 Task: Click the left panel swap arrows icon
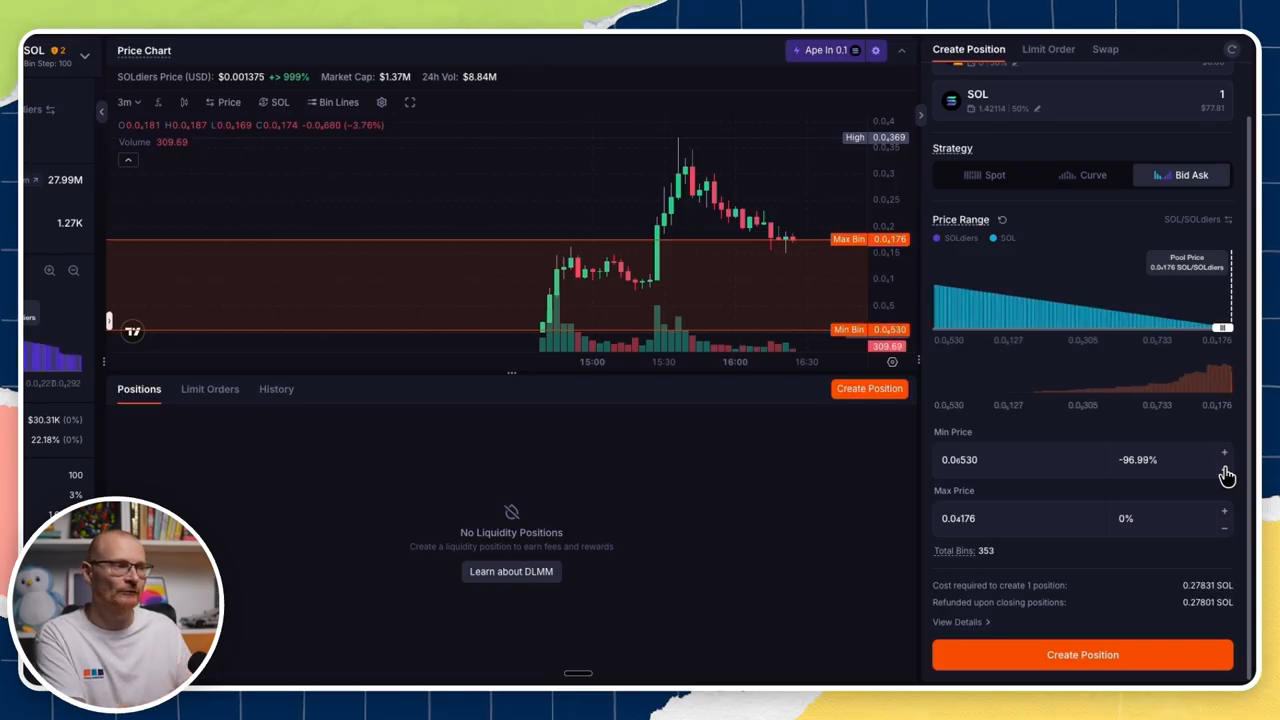tap(50, 110)
